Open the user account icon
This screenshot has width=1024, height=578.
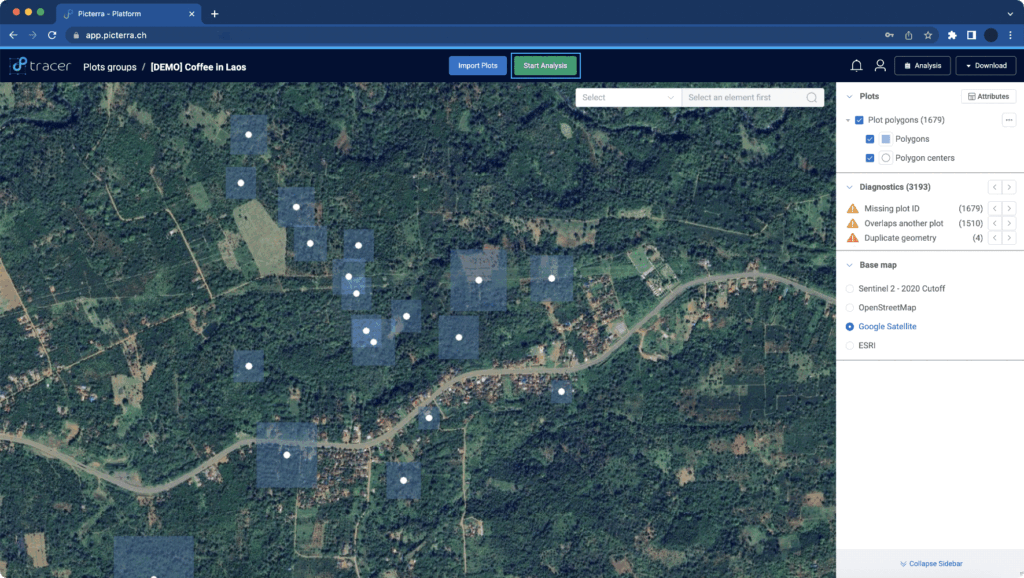(880, 65)
